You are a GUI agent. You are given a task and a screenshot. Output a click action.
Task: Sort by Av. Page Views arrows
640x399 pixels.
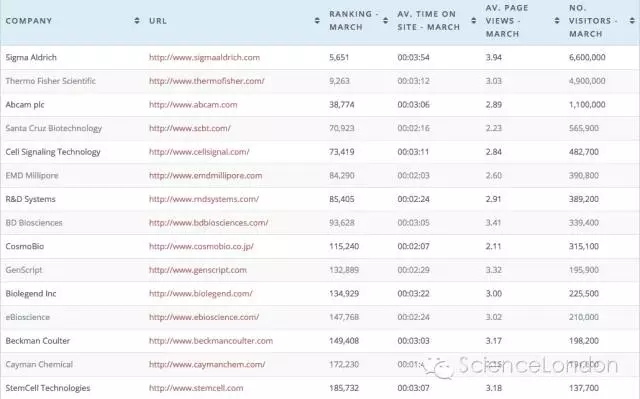(x=557, y=21)
